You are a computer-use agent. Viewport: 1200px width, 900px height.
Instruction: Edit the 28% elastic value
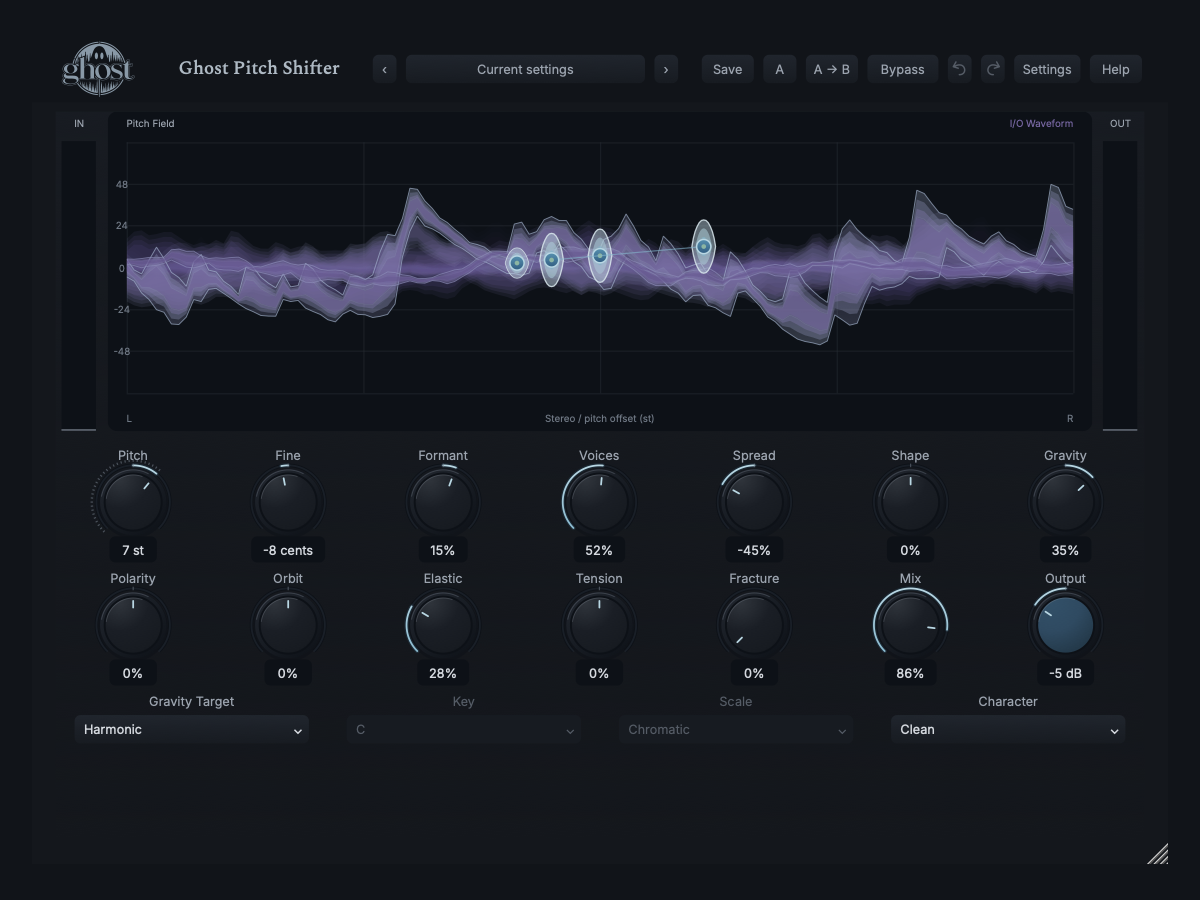(x=443, y=673)
